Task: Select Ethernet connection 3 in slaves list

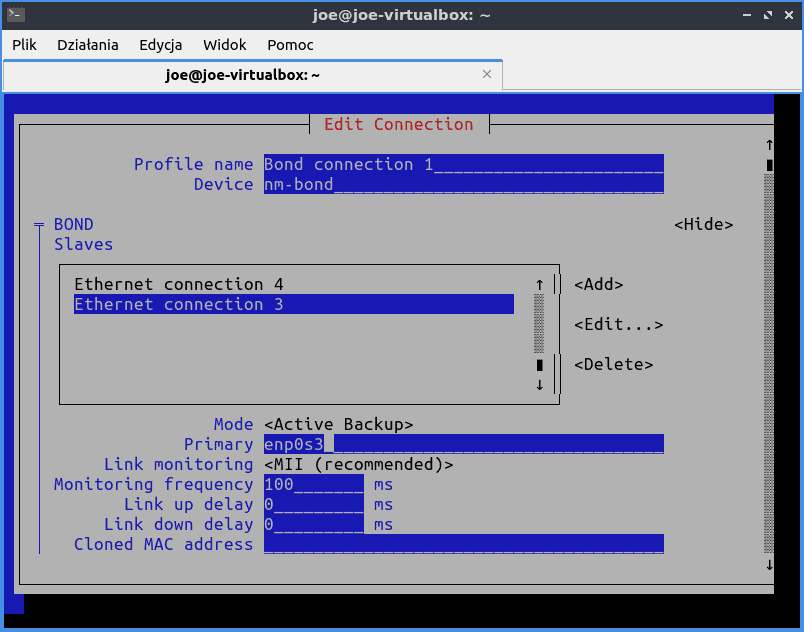Action: pos(171,304)
